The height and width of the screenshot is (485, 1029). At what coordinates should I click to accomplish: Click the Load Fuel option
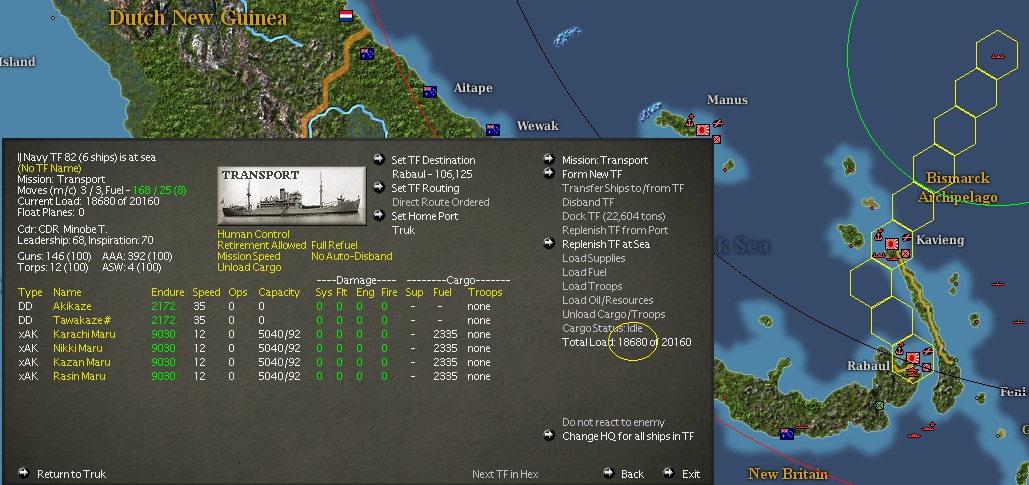[x=584, y=272]
